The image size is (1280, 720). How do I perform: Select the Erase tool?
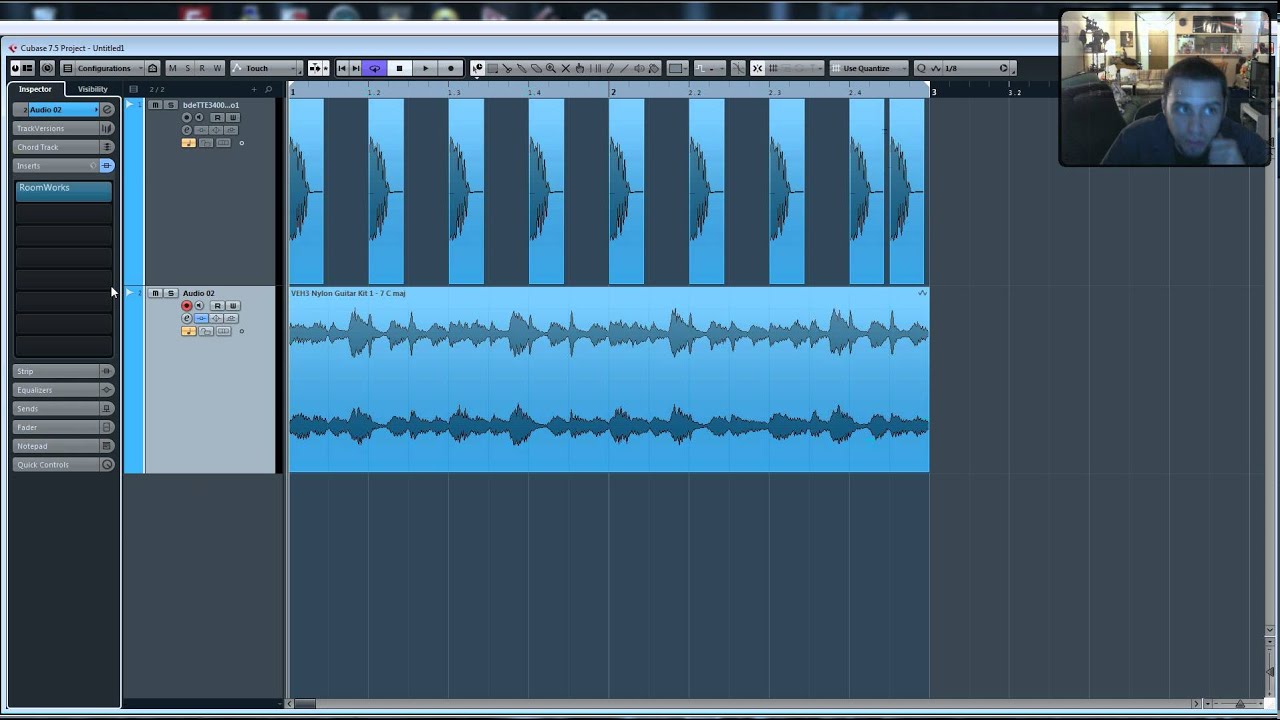click(x=536, y=68)
